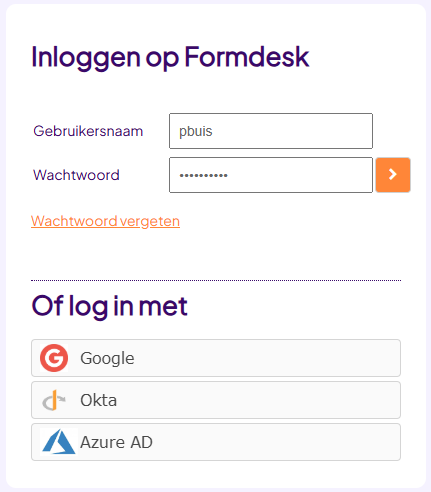Image resolution: width=431 pixels, height=492 pixels.
Task: Choose Okta as login provider
Action: point(216,400)
